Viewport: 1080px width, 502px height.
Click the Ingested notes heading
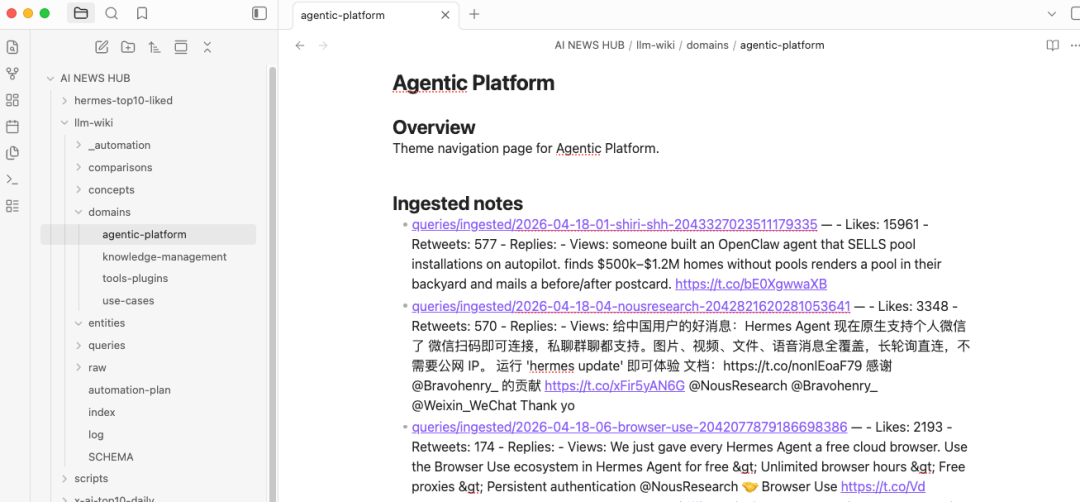point(457,204)
